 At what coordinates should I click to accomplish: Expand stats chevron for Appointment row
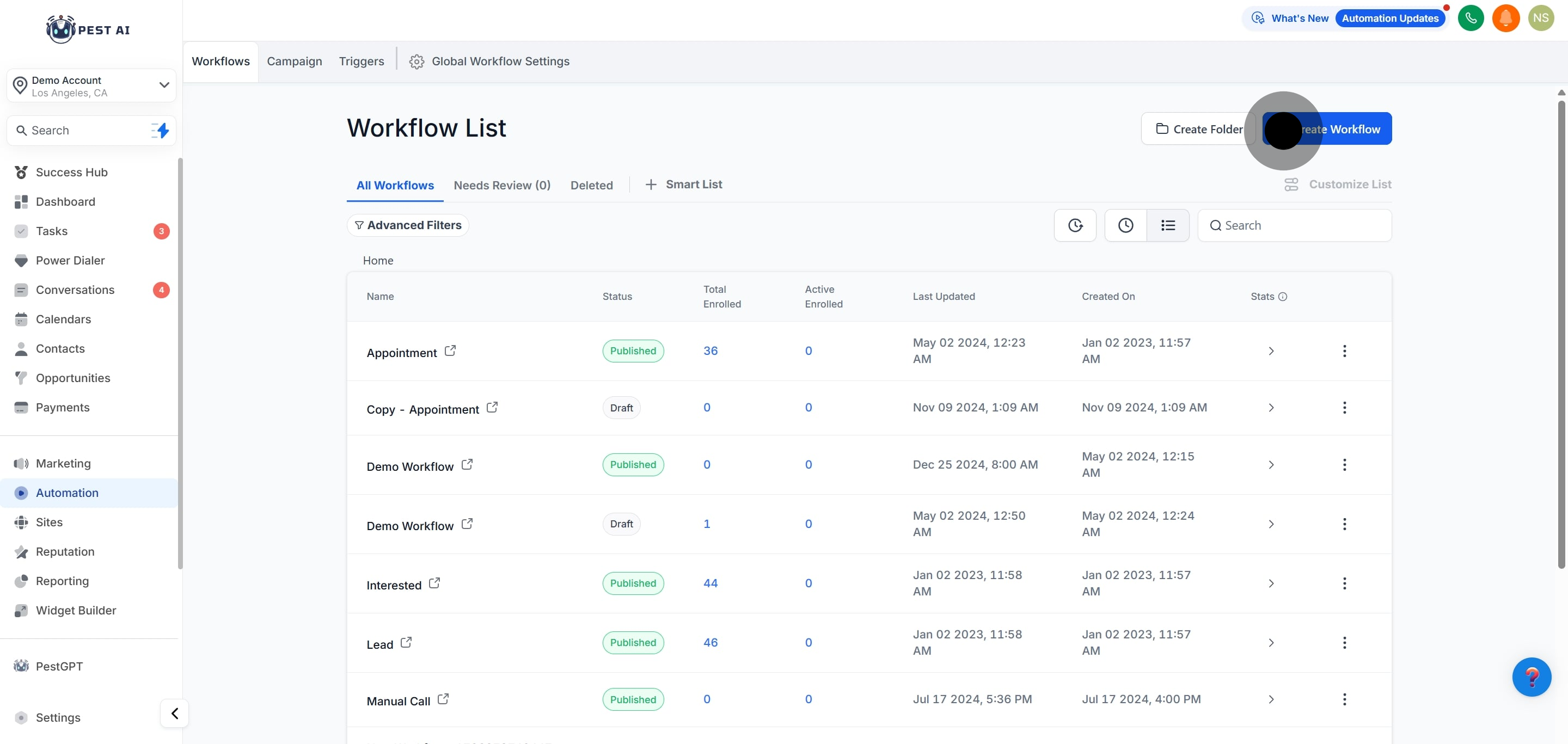(x=1271, y=351)
